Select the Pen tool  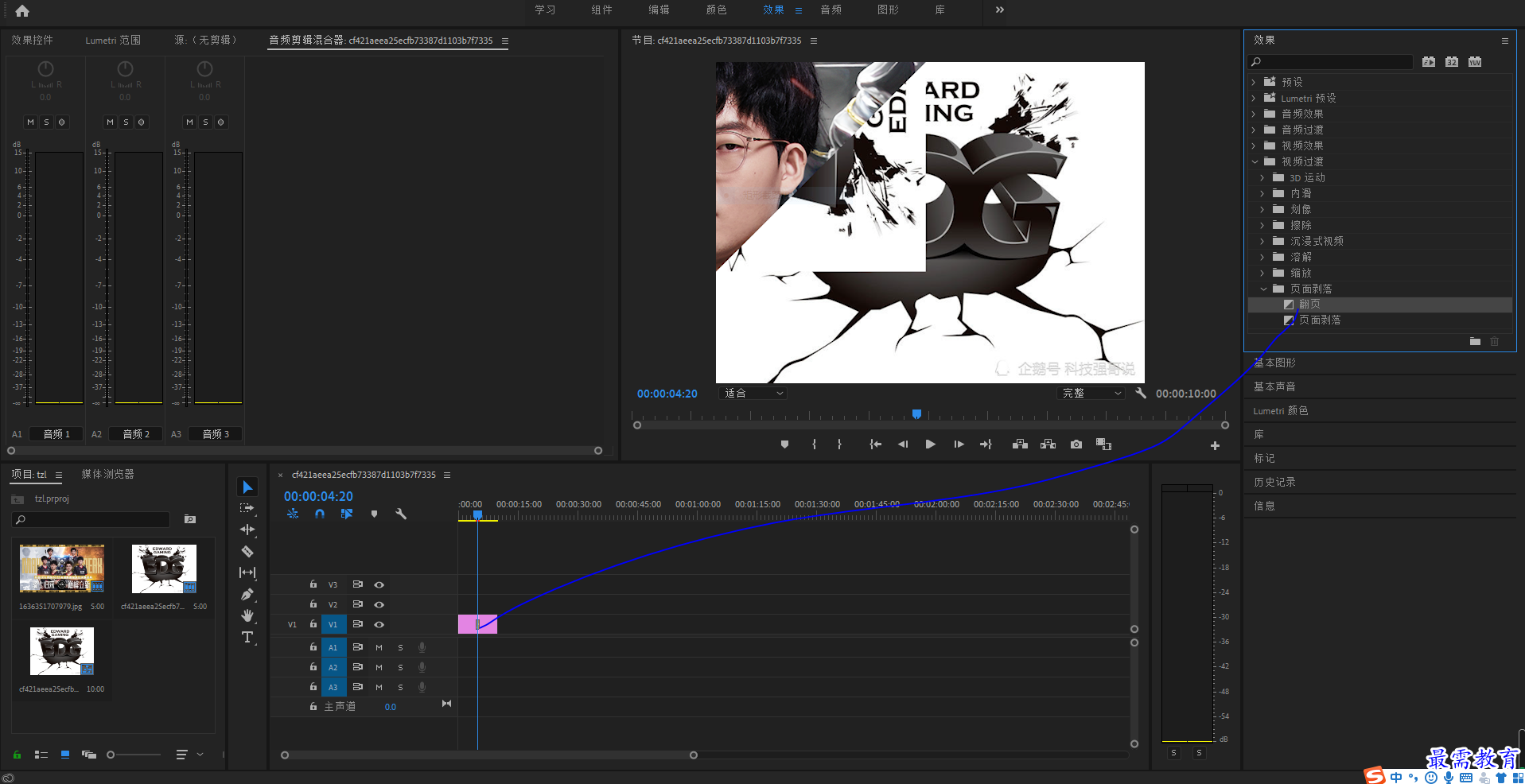click(x=247, y=594)
